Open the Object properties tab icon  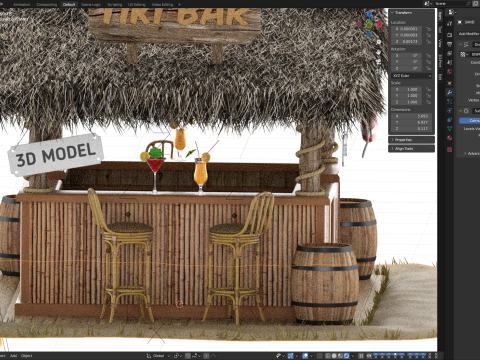[449, 83]
